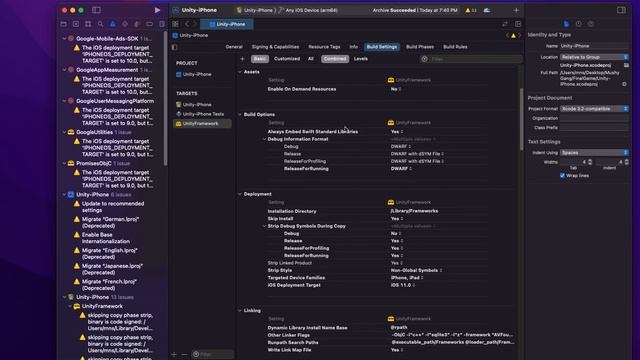This screenshot has height=360, width=640.
Task: Click the build settings scrollbar
Action: pos(521,118)
